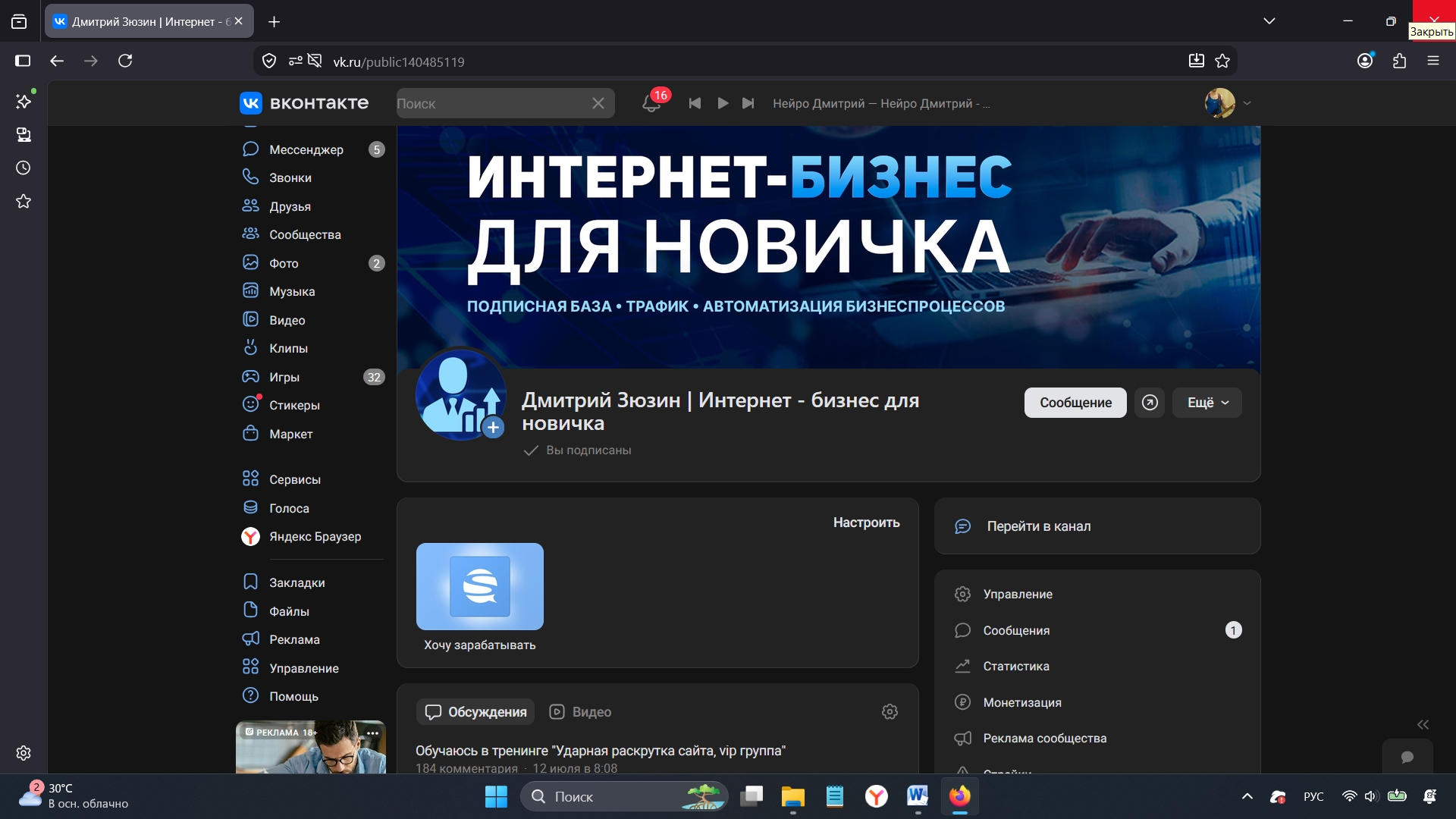The width and height of the screenshot is (1456, 819).
Task: Click the Сообщение button on community page
Action: (1075, 403)
